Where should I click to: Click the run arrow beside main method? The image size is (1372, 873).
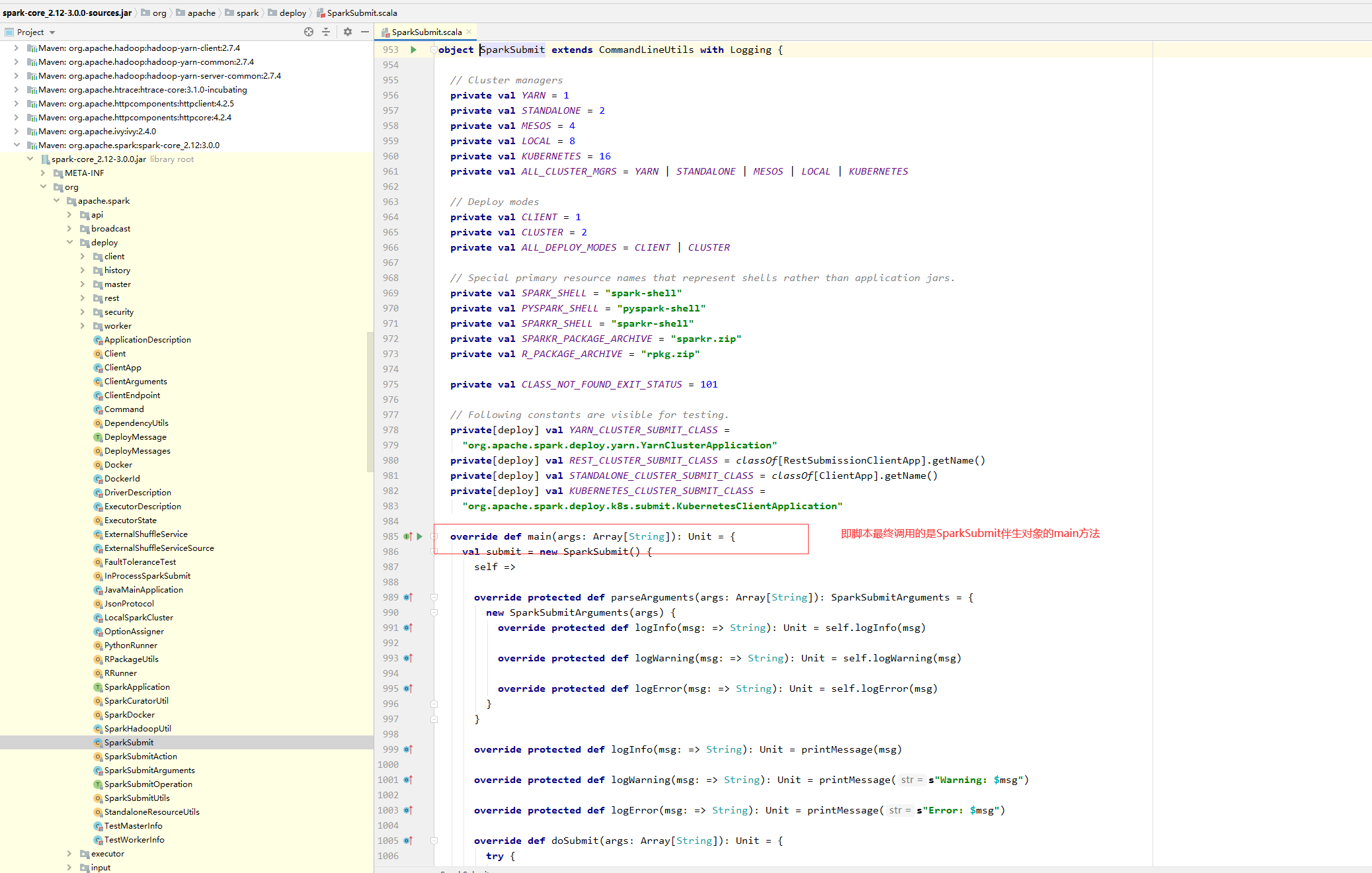(419, 536)
